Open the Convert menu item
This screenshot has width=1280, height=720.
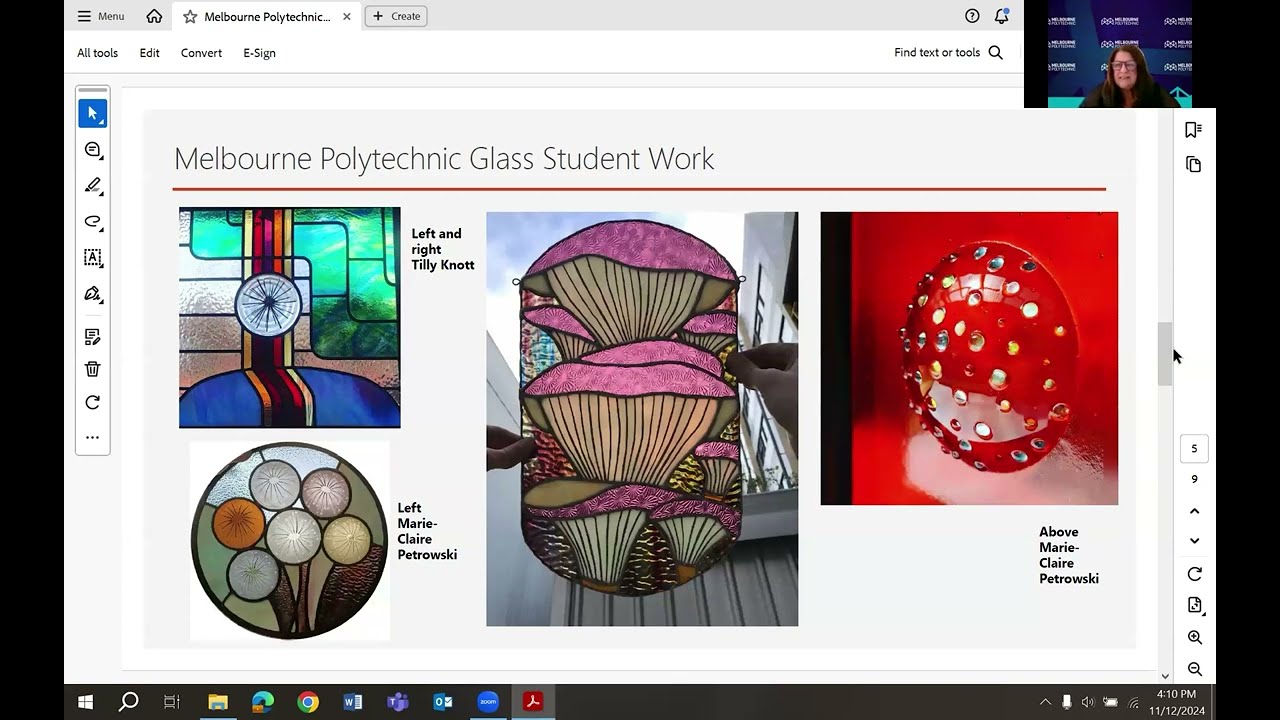click(x=201, y=53)
